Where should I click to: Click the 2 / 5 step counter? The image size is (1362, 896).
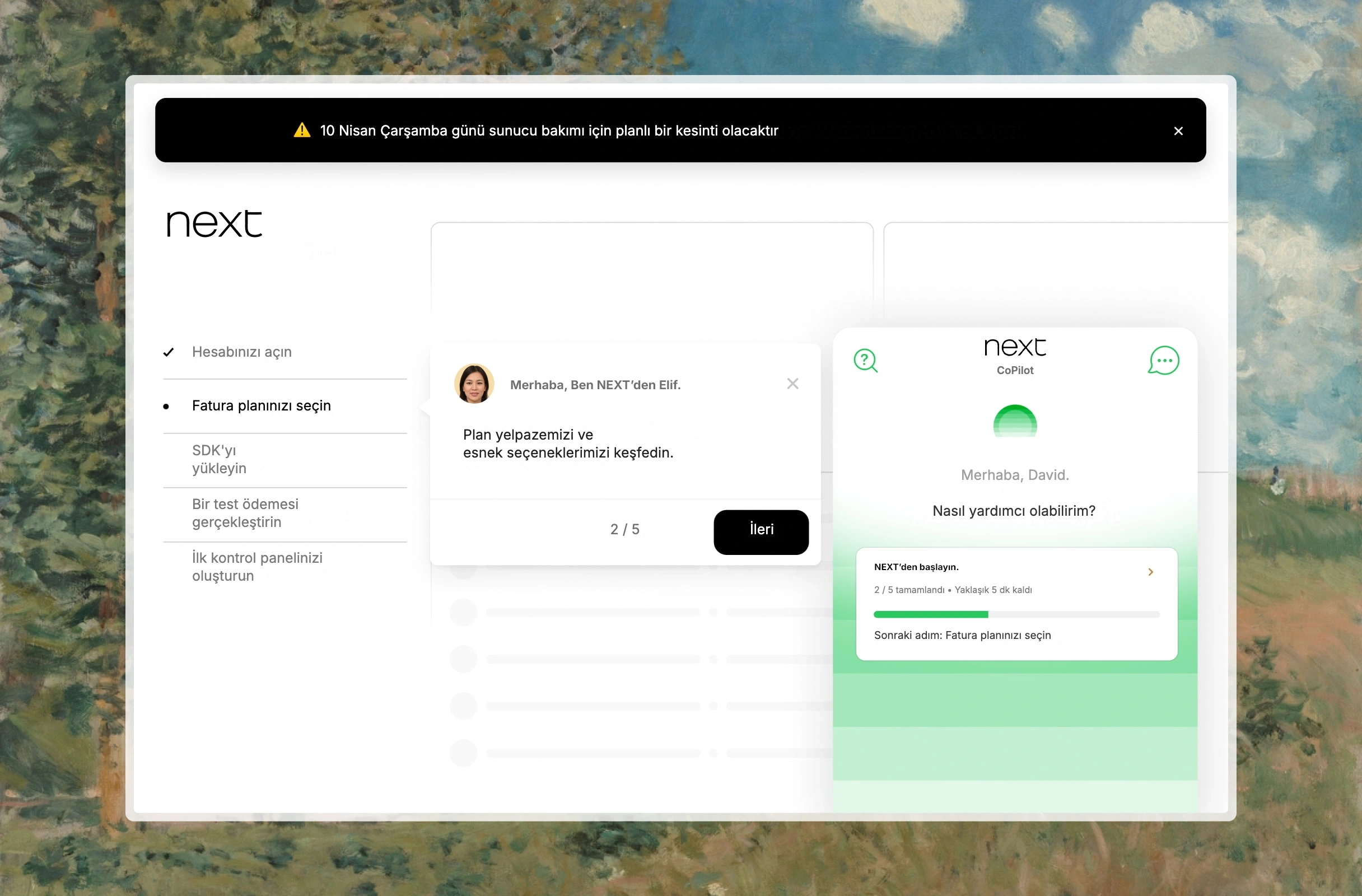coord(624,530)
